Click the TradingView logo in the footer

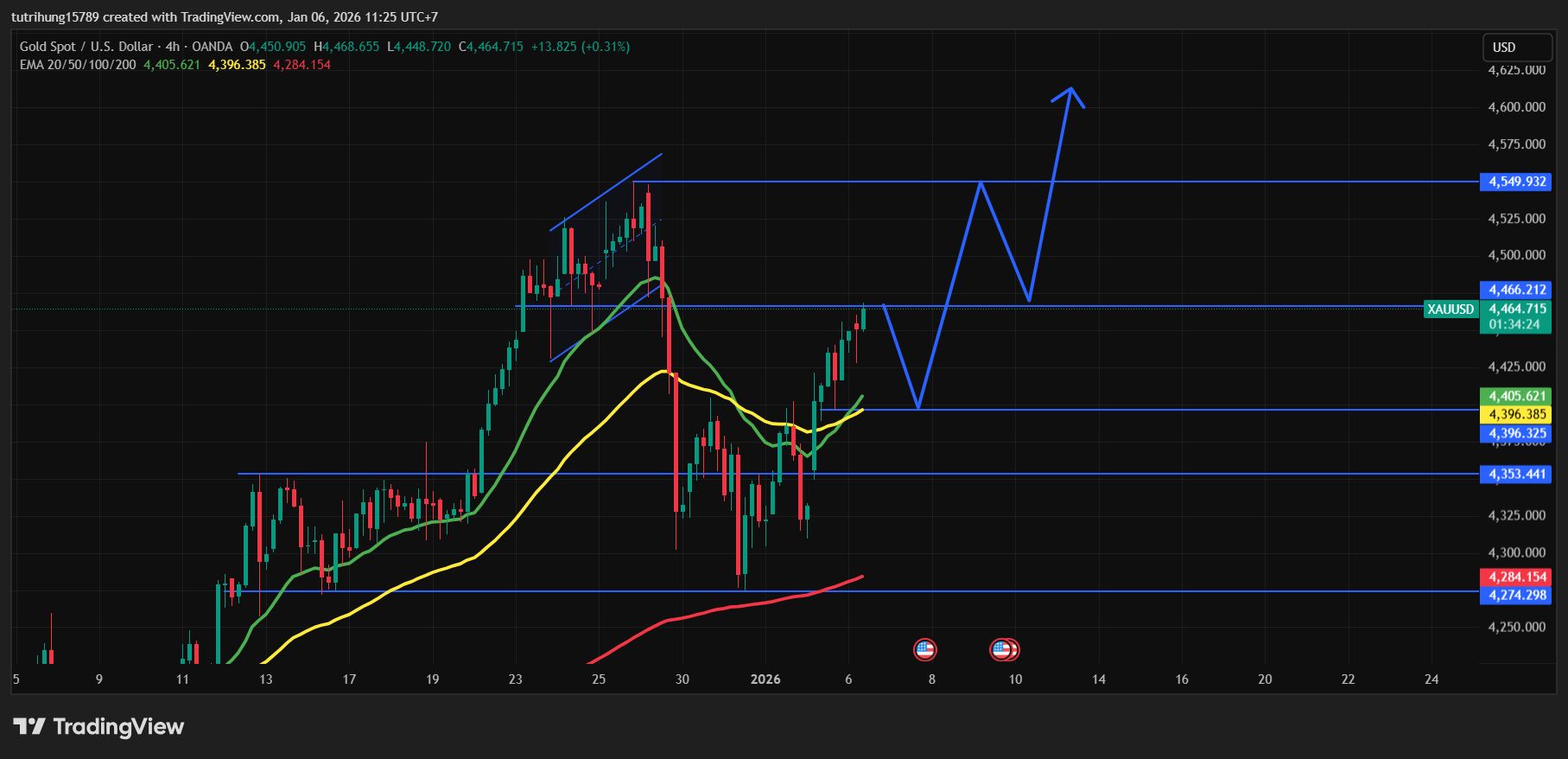pos(98,726)
